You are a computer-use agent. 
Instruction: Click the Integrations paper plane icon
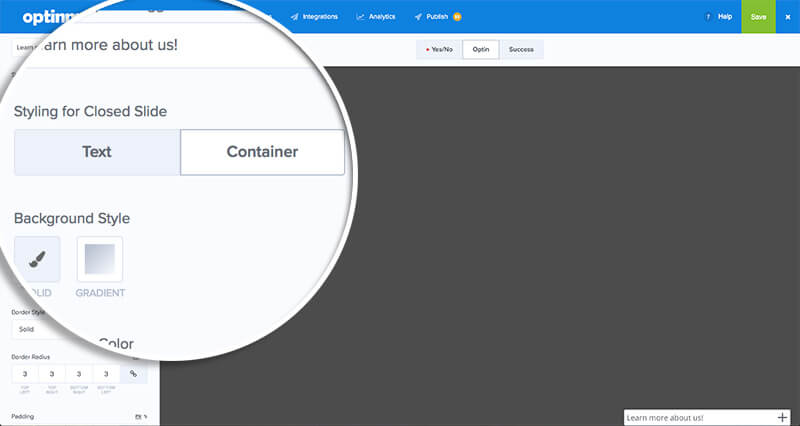pos(294,17)
